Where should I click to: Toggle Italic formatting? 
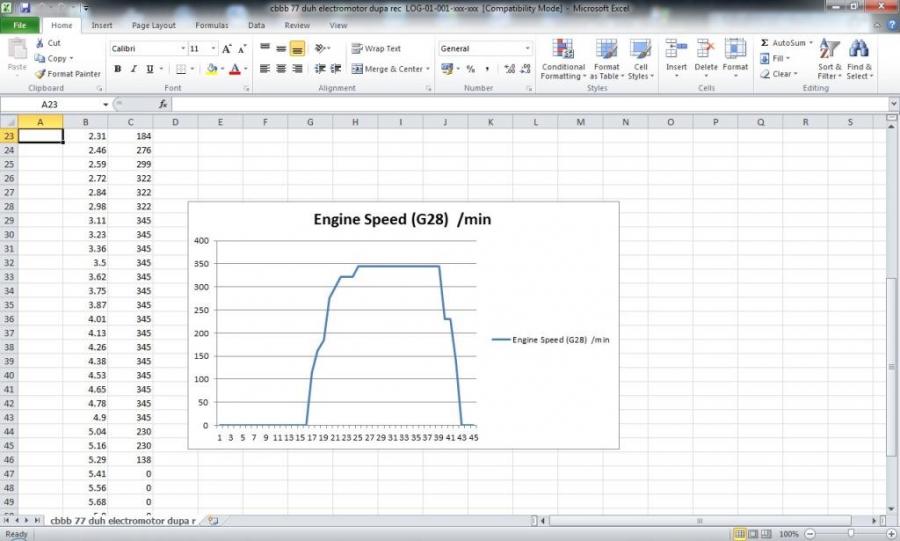[133, 69]
